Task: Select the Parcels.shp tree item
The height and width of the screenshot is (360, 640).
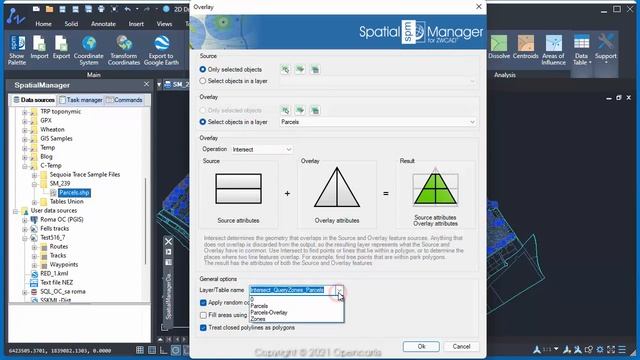Action: click(x=74, y=193)
